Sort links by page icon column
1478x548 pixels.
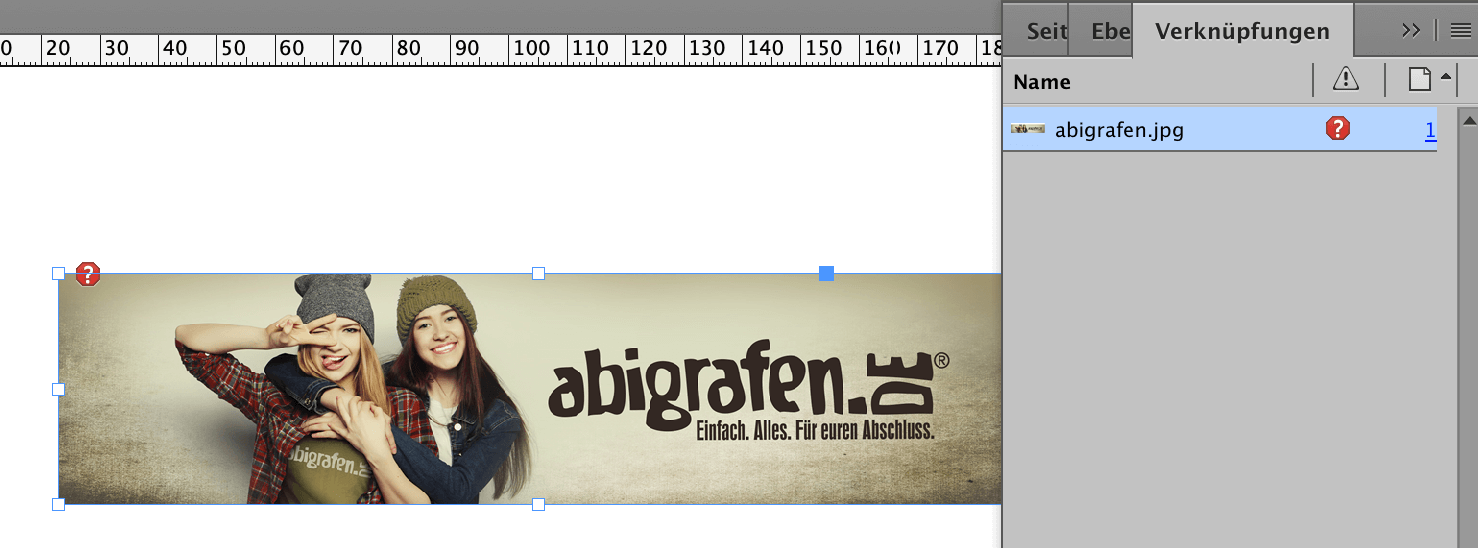[x=1419, y=79]
